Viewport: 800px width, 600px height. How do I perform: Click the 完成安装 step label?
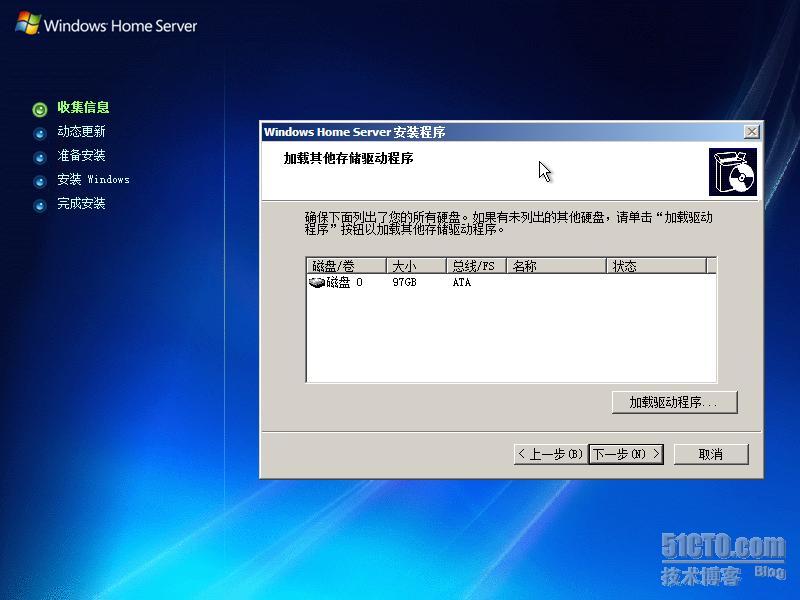[81, 204]
